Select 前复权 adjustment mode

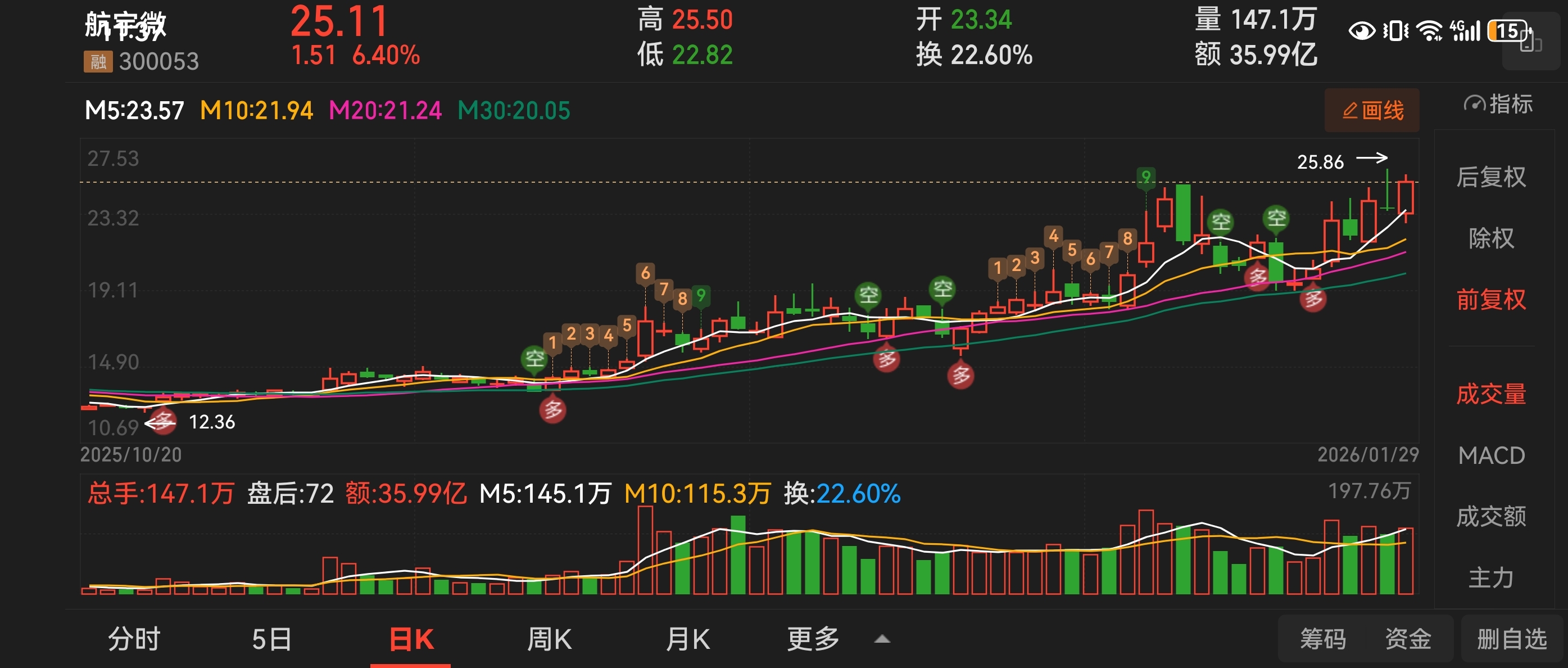tap(1490, 300)
